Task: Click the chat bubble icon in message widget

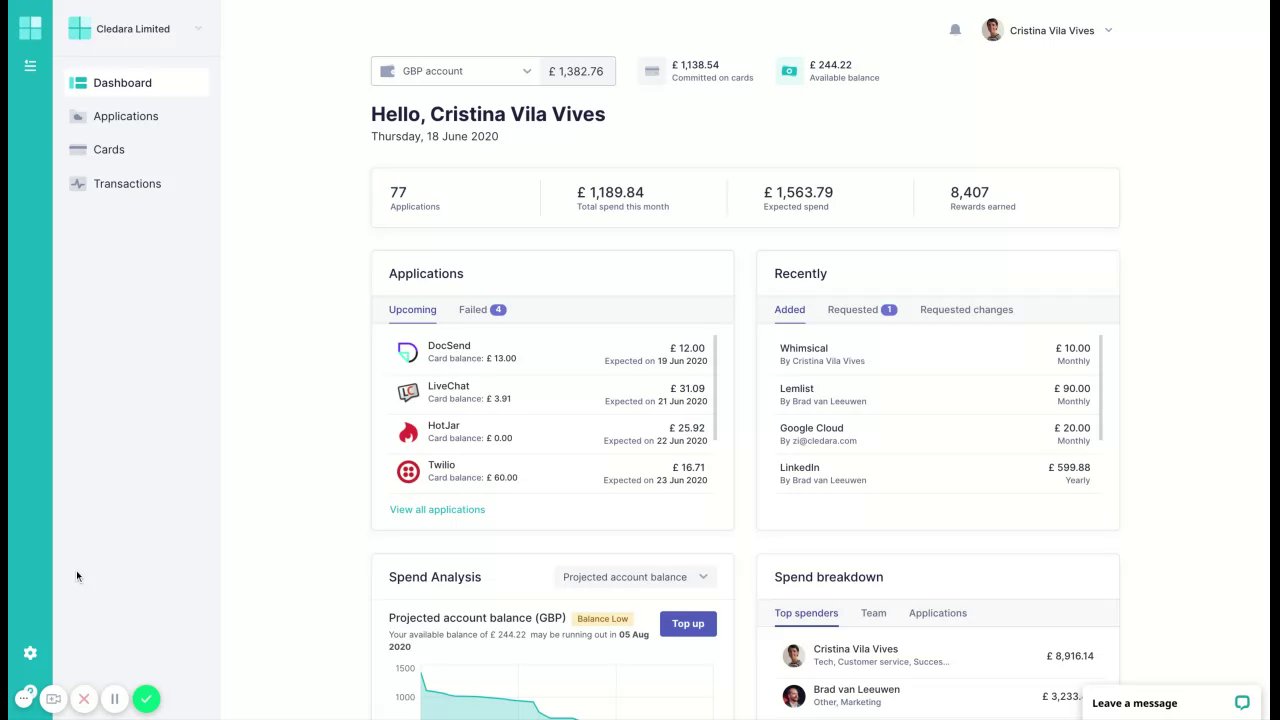Action: point(1242,703)
